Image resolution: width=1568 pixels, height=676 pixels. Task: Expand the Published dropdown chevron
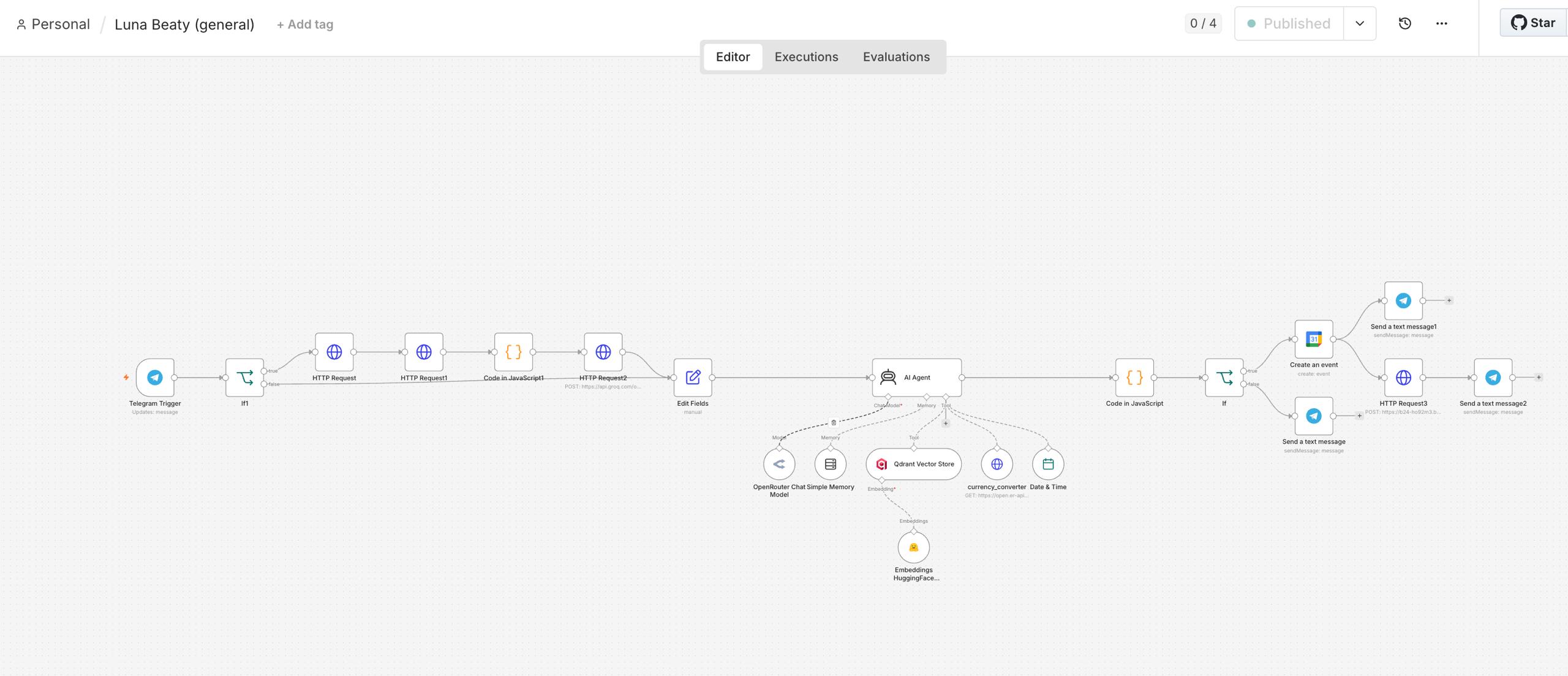click(x=1360, y=23)
